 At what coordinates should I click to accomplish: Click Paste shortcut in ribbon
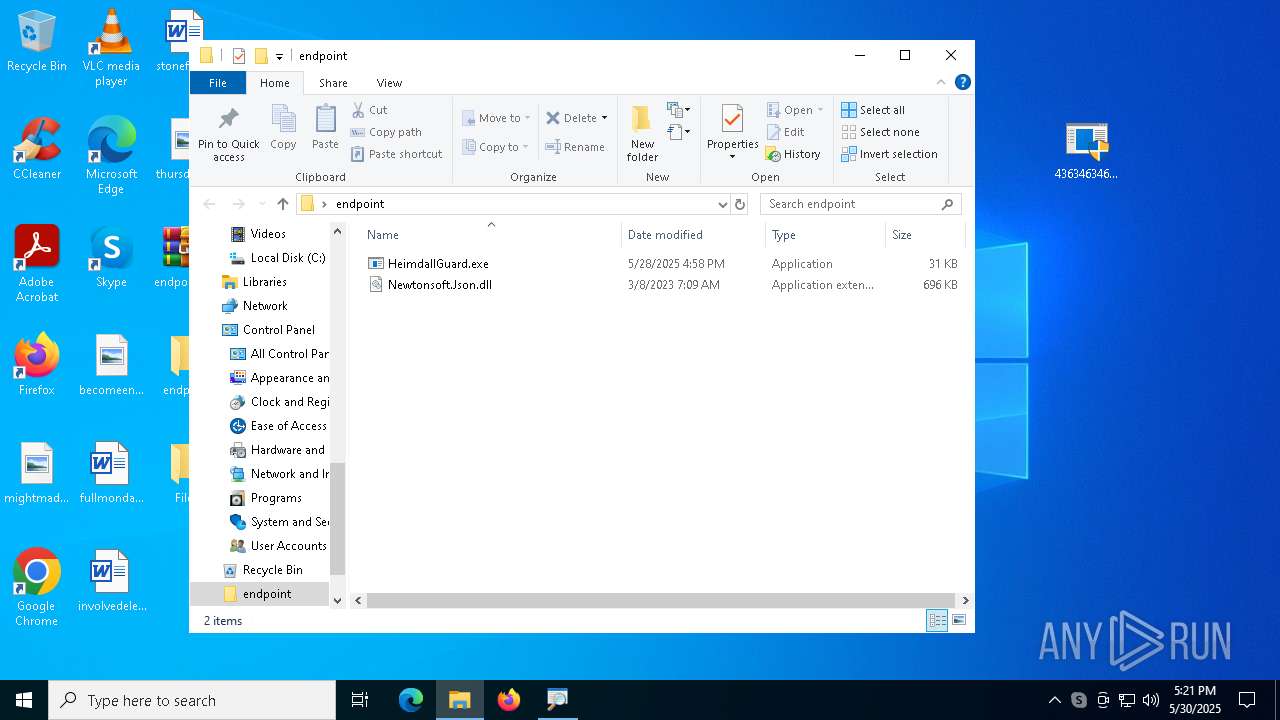(x=396, y=154)
